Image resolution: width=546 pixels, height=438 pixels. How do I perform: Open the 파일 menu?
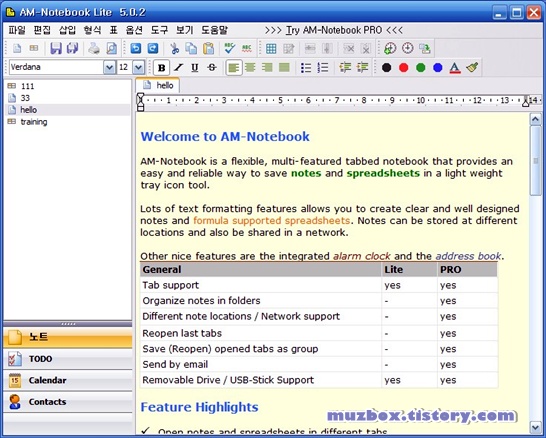point(17,30)
